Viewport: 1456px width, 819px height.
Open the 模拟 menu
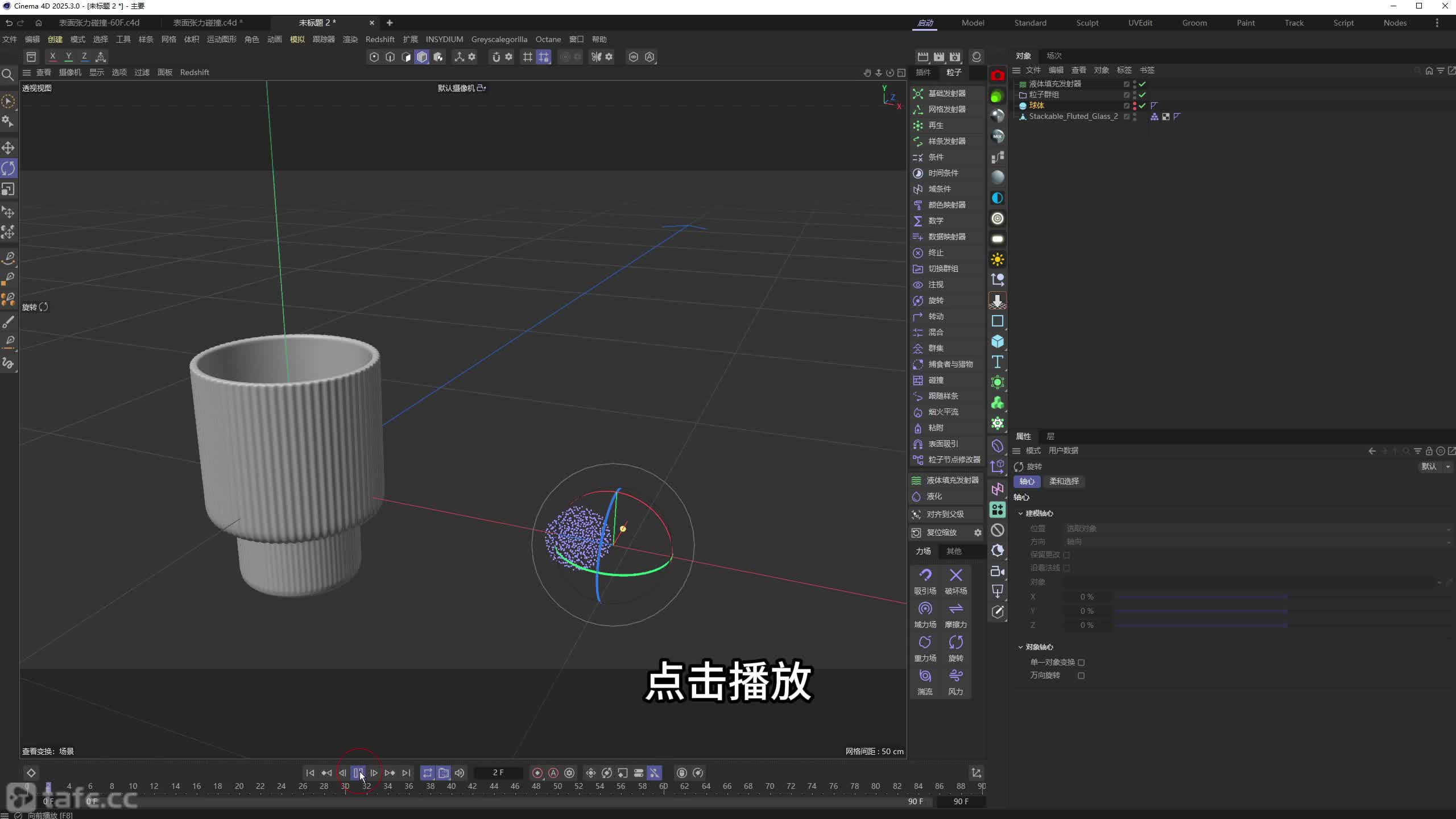coord(297,39)
